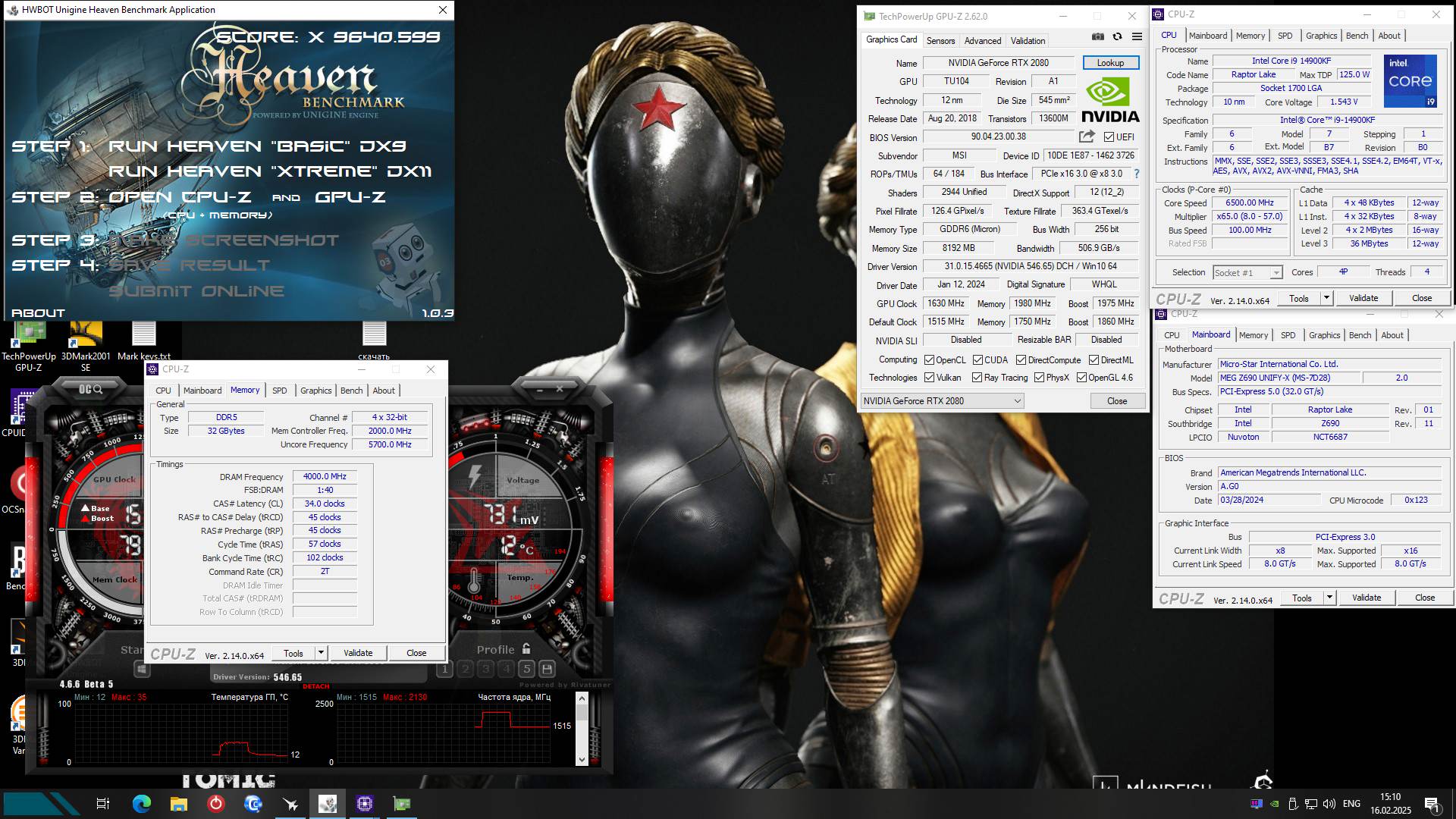Screen dimensions: 1456x819
Task: Switch to GPU-Z Sensors tab
Action: (940, 41)
